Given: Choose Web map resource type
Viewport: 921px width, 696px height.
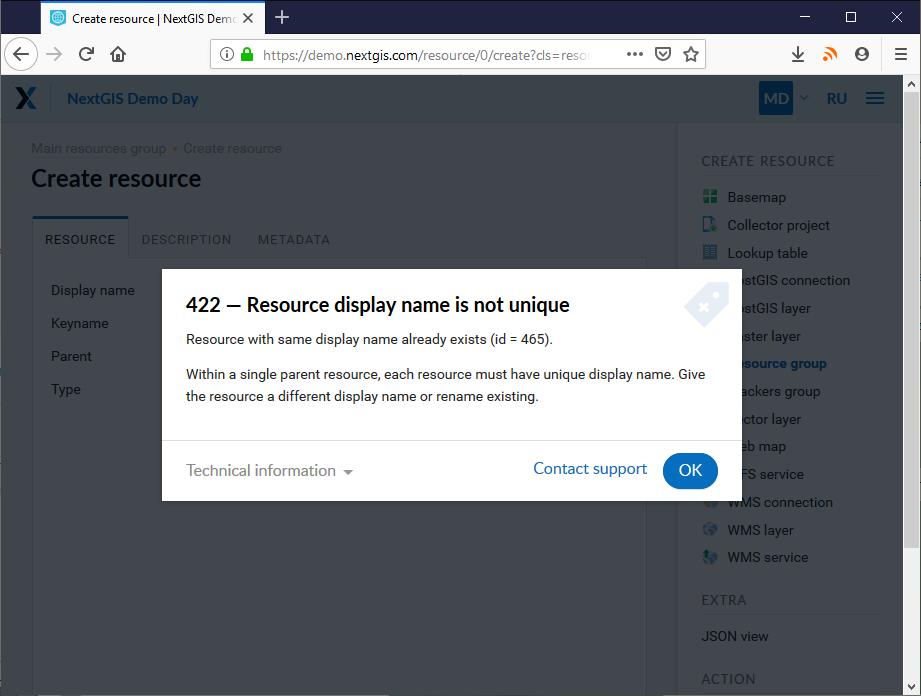Looking at the screenshot, I should (x=764, y=447).
